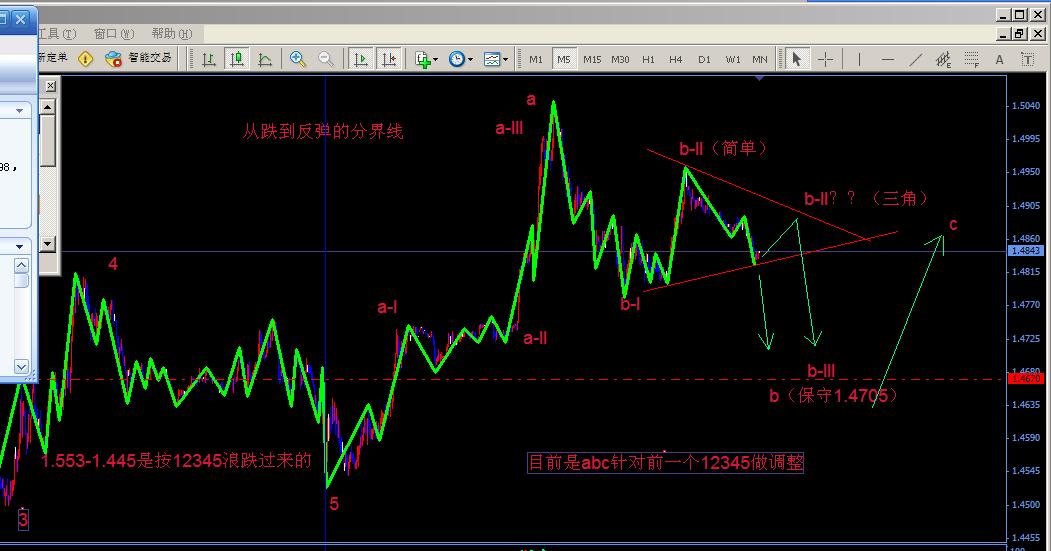Open the 帮助 (H) menu
Viewport: 1051px width, 551px height.
point(172,34)
